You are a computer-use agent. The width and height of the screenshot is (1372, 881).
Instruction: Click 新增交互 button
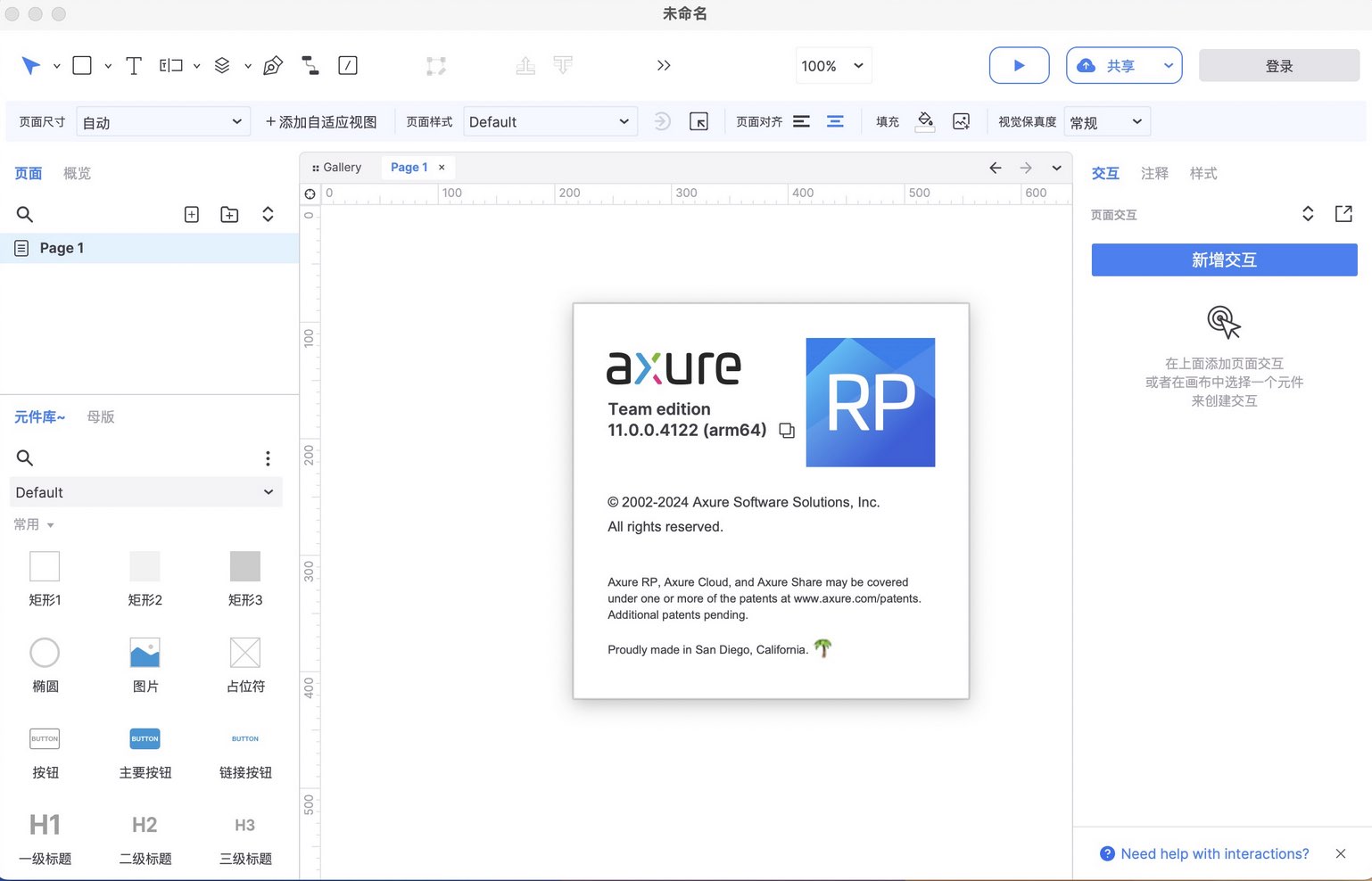tap(1224, 259)
